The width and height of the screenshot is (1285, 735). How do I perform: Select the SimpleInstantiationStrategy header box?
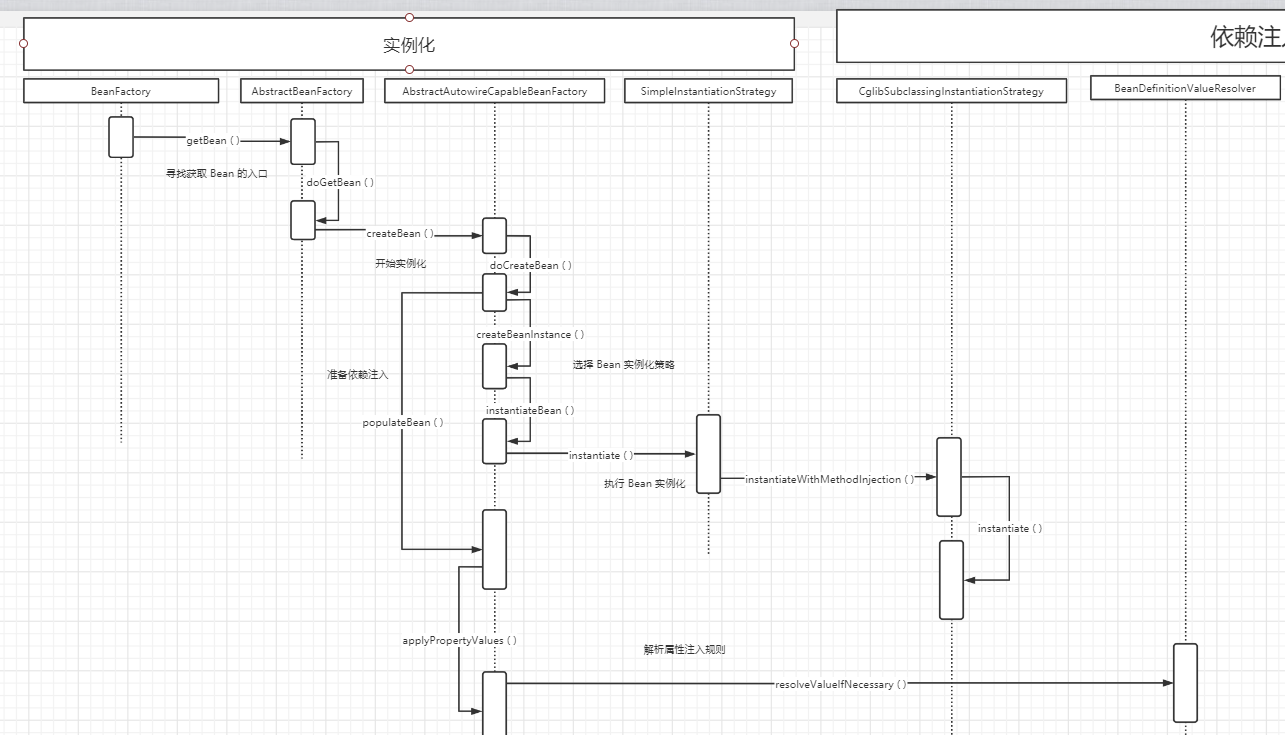tap(708, 91)
